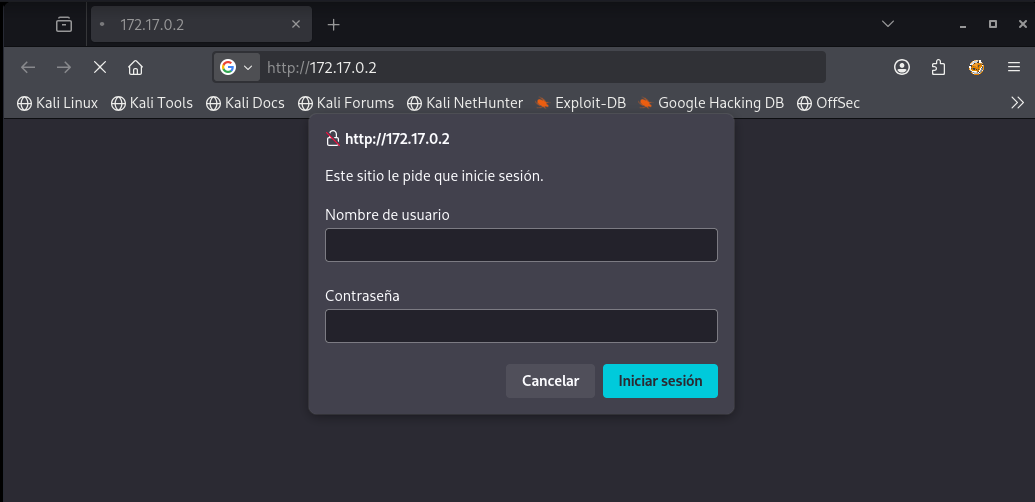1035x502 pixels.
Task: Click the stop loading X icon
Action: [x=99, y=67]
